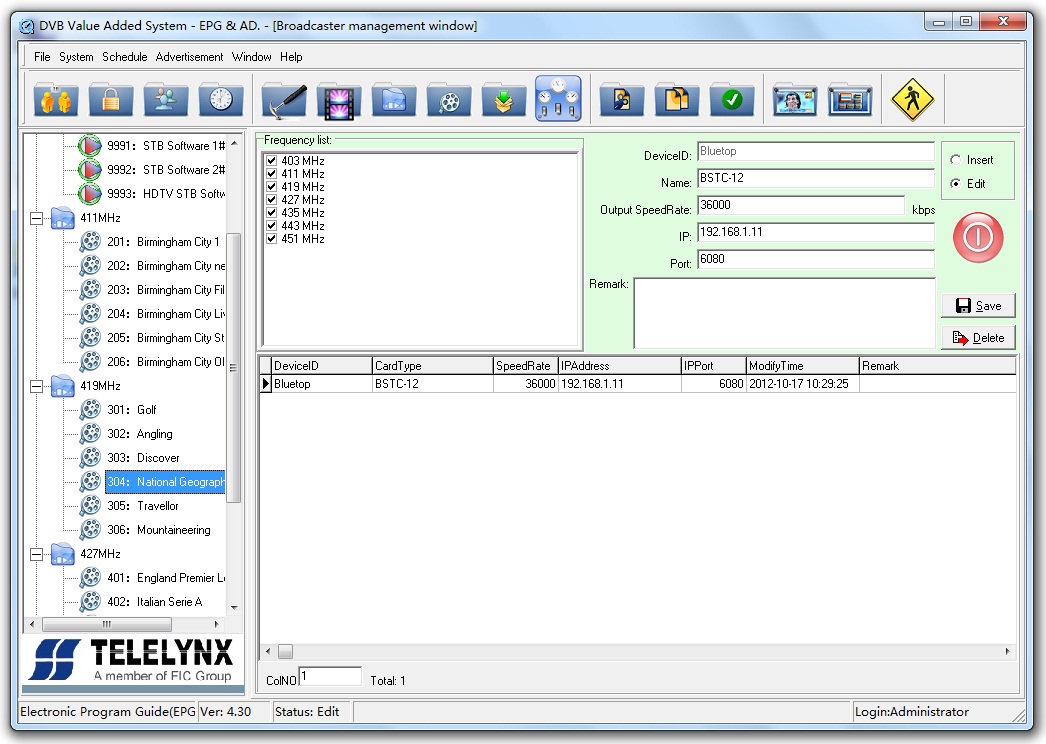Click the reel icon beside 306: Mountaineering
The height and width of the screenshot is (744, 1046).
point(90,530)
